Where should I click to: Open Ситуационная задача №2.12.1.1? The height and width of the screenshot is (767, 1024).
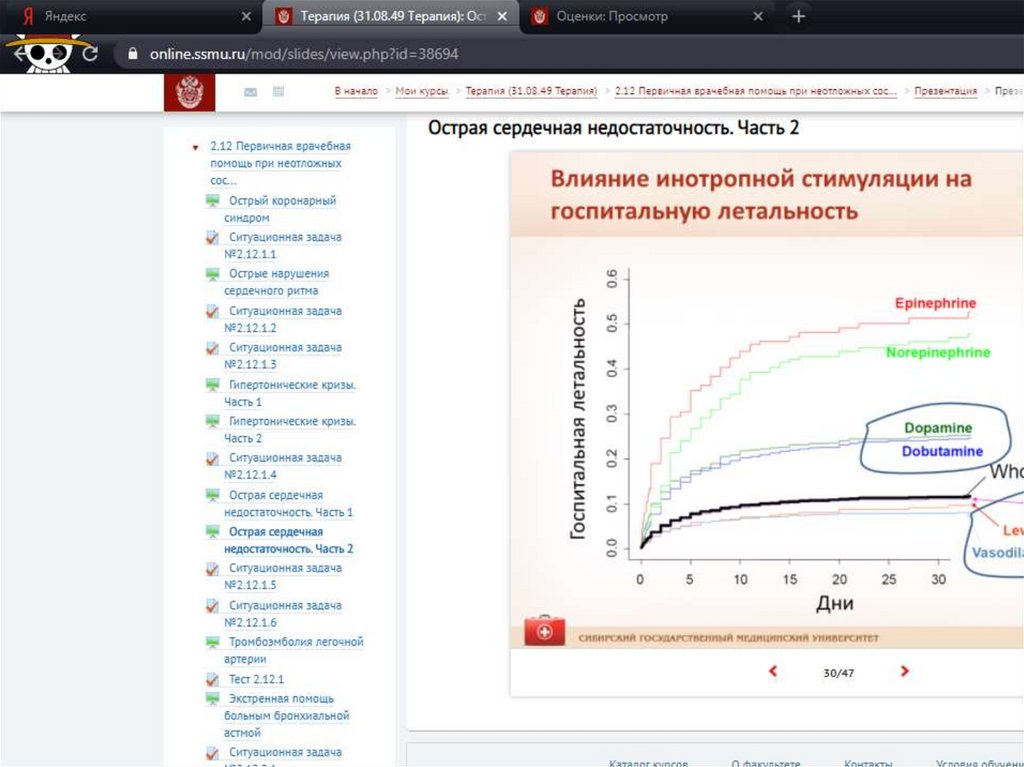[282, 246]
